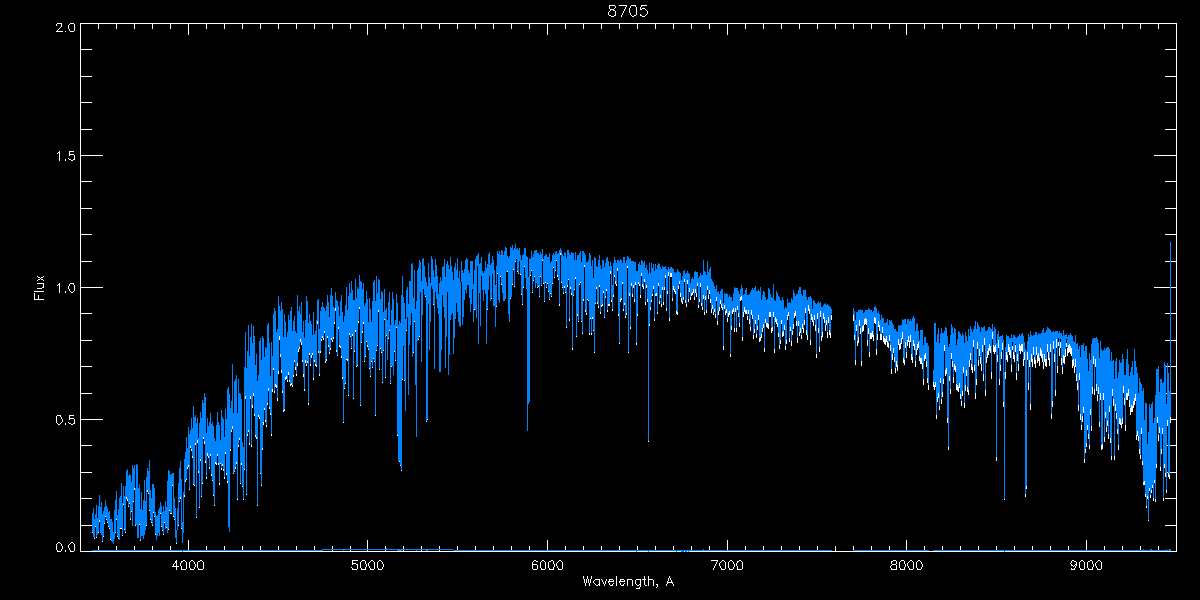Select the 9000 wavelength tick label

click(x=1086, y=565)
